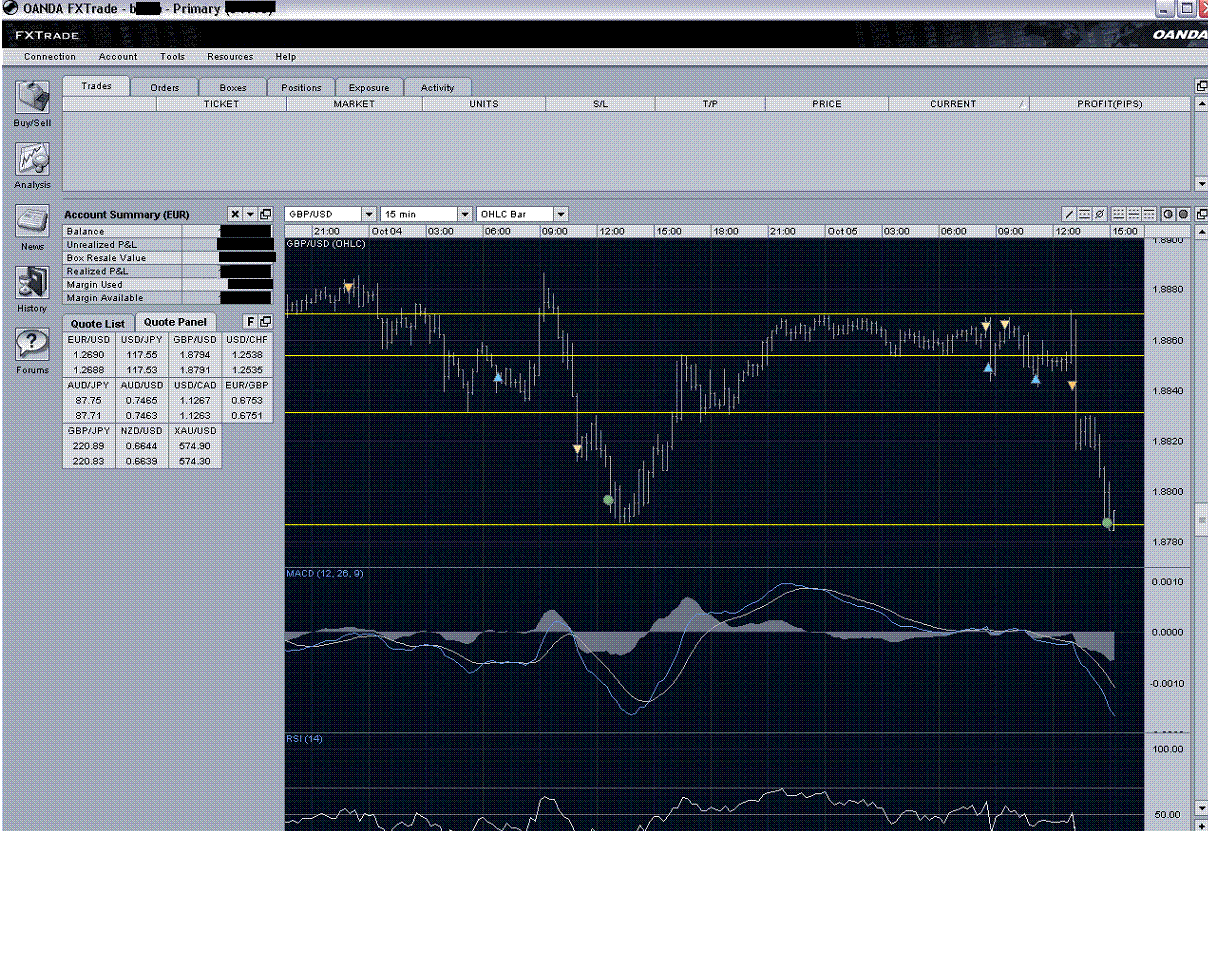The width and height of the screenshot is (1216, 973).
Task: Open the Resources menu
Action: click(x=230, y=57)
